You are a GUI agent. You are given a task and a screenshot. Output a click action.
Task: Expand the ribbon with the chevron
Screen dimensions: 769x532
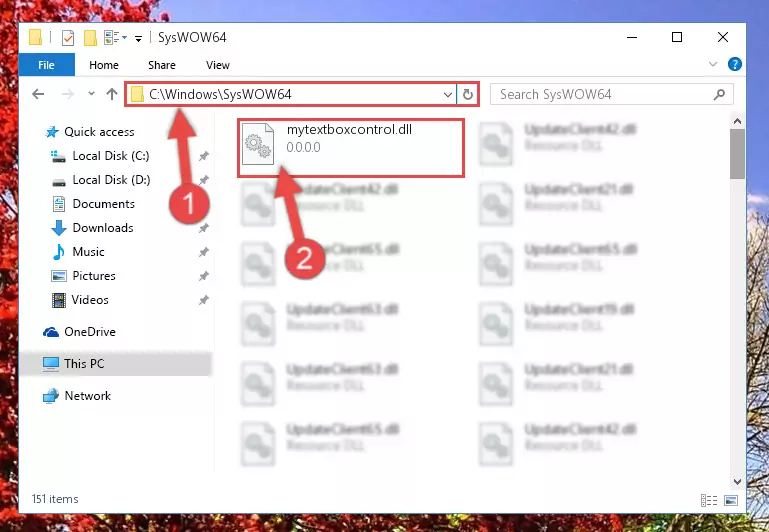713,64
